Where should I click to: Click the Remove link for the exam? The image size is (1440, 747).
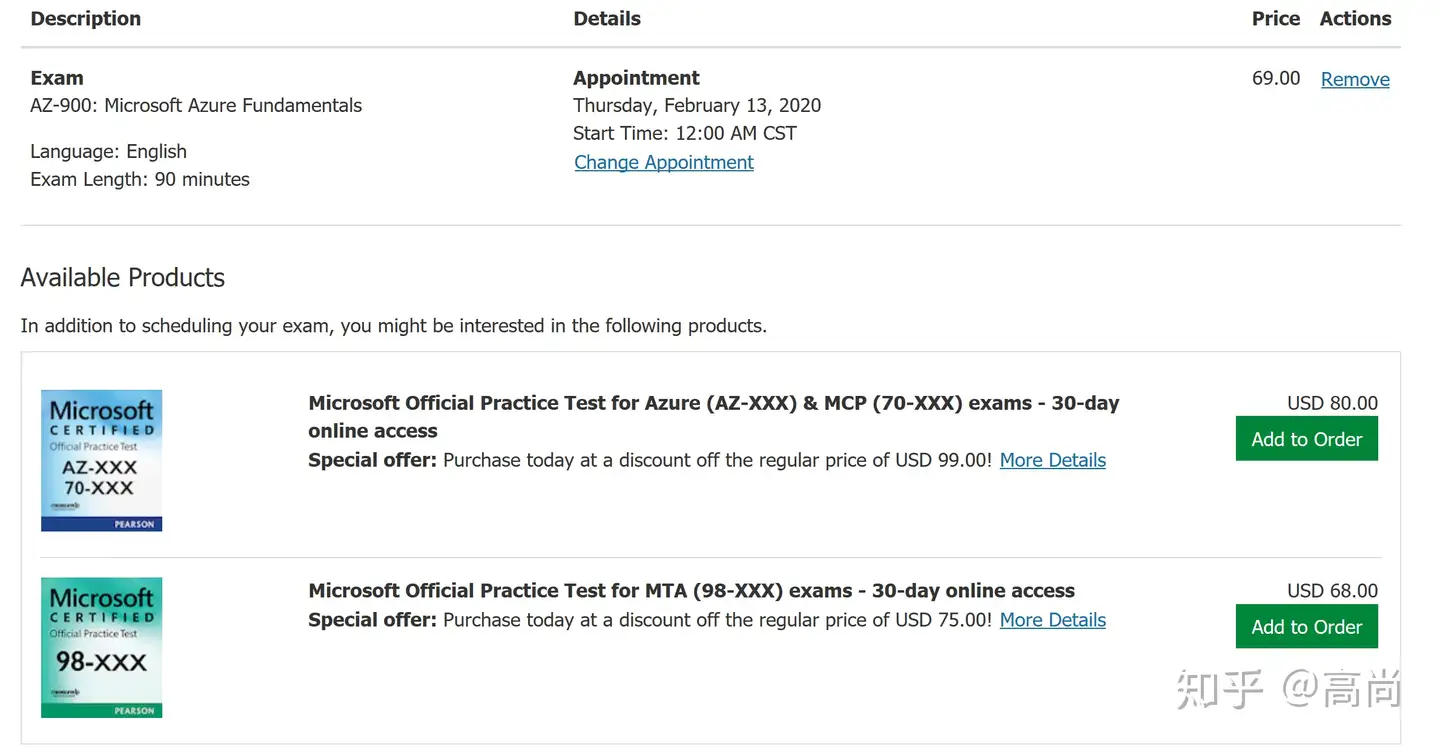[x=1355, y=80]
